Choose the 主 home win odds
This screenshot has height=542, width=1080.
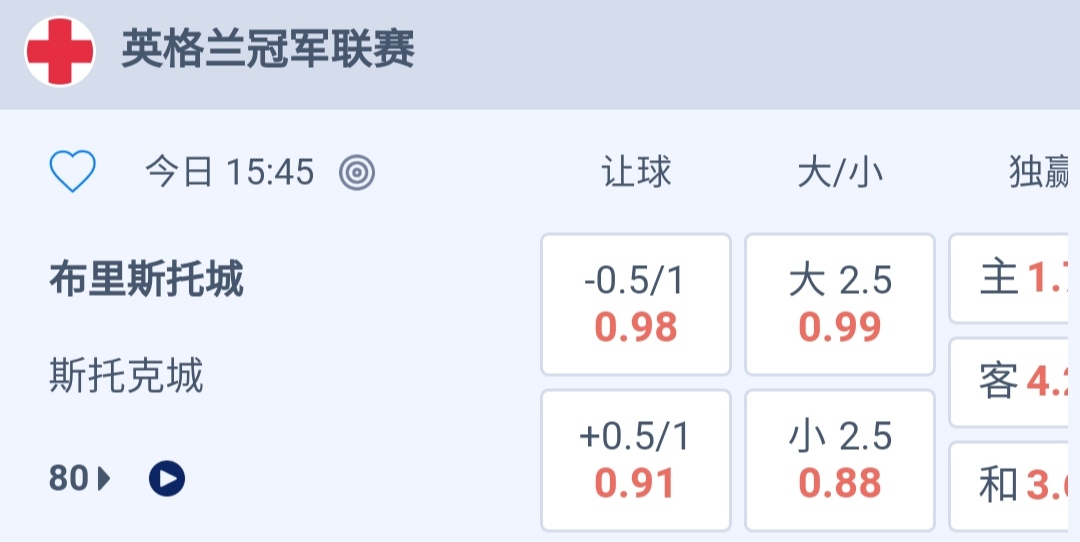click(1014, 279)
